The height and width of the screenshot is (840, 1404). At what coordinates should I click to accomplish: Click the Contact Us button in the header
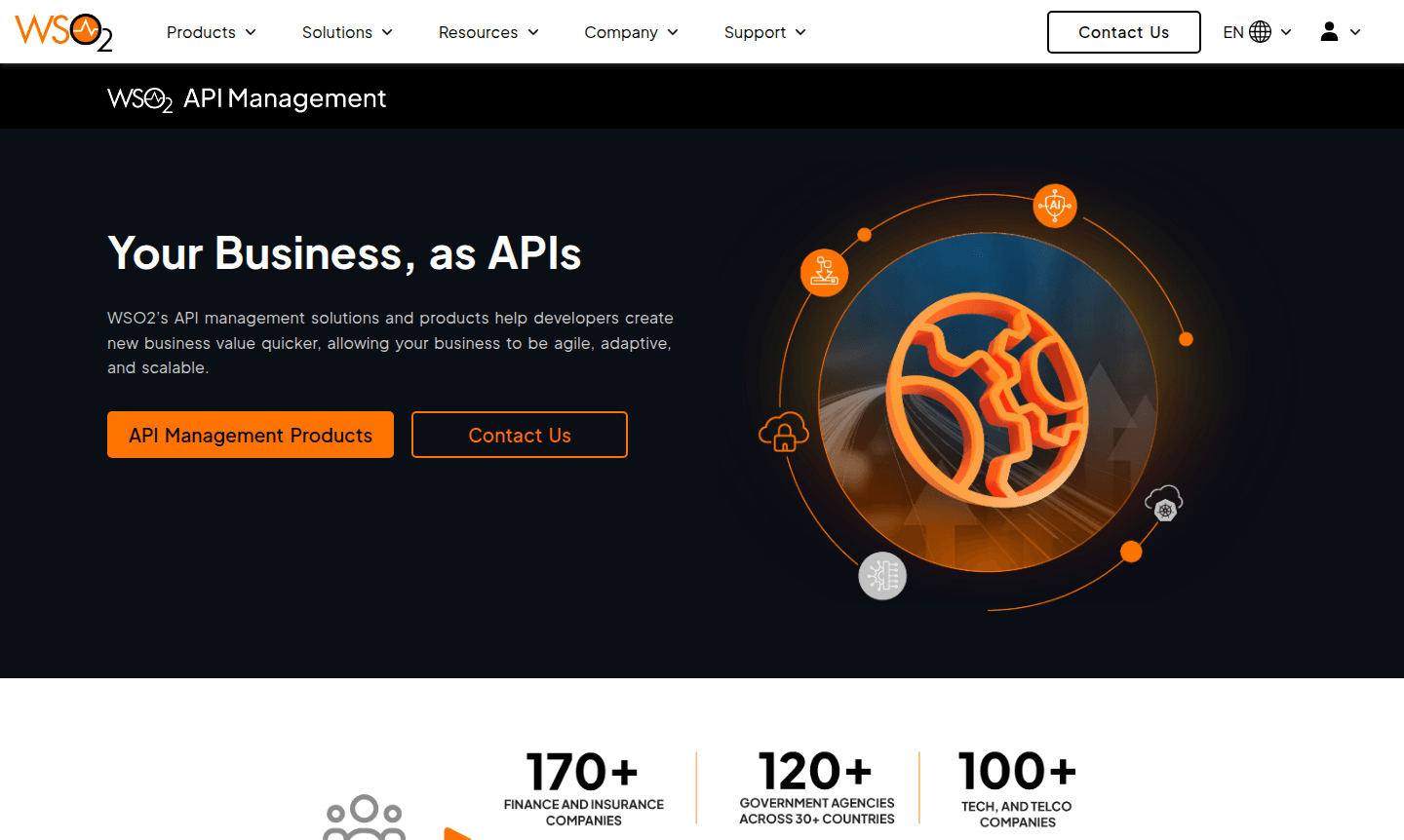pyautogui.click(x=1123, y=31)
